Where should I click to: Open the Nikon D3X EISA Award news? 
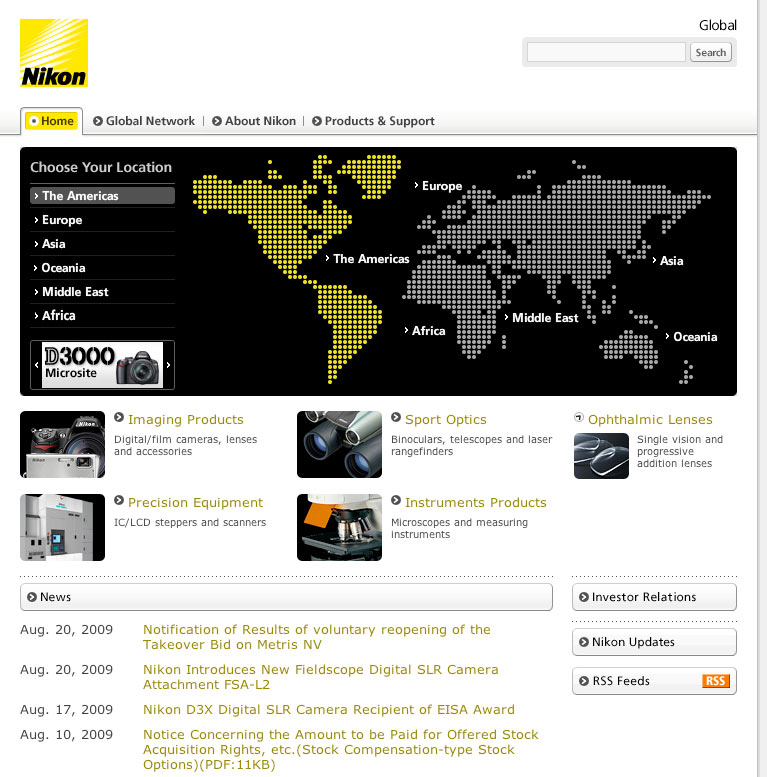pyautogui.click(x=329, y=710)
